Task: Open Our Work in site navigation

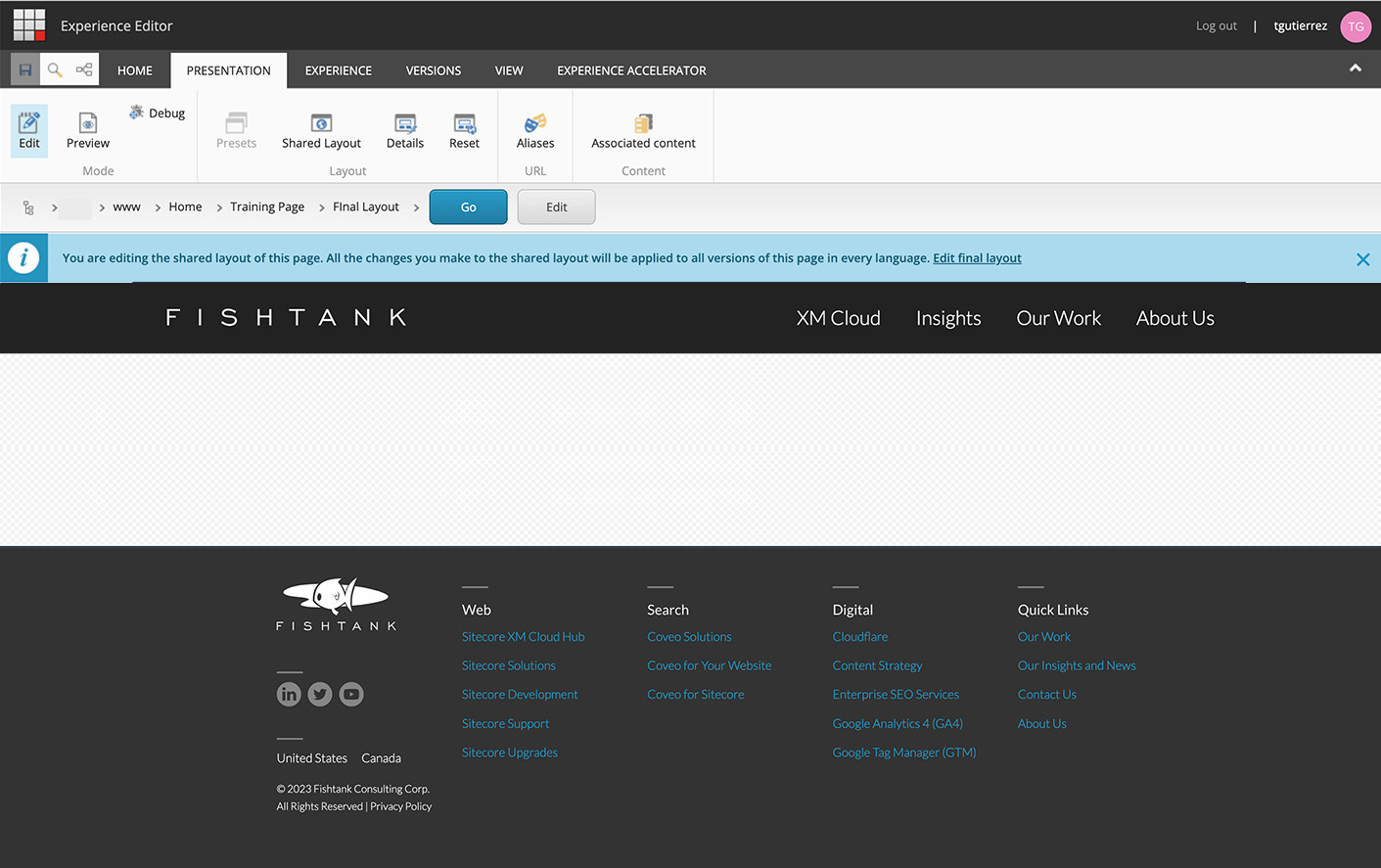Action: 1059,318
